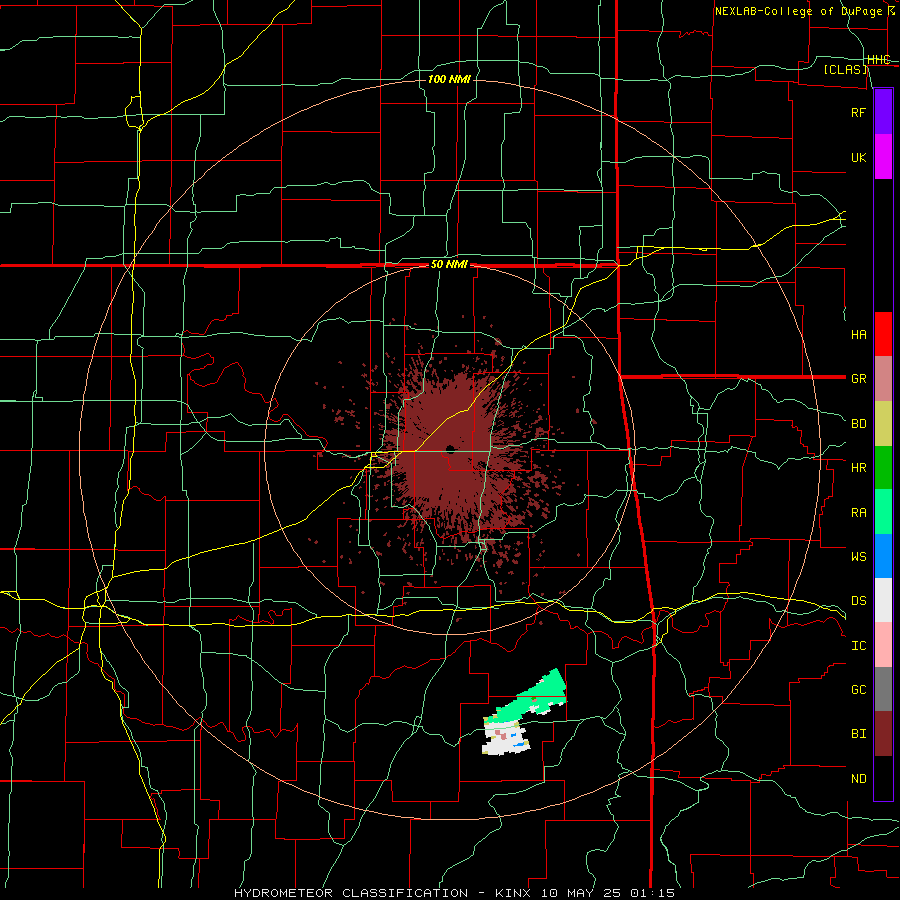Click the black radar site dot at center

click(451, 449)
